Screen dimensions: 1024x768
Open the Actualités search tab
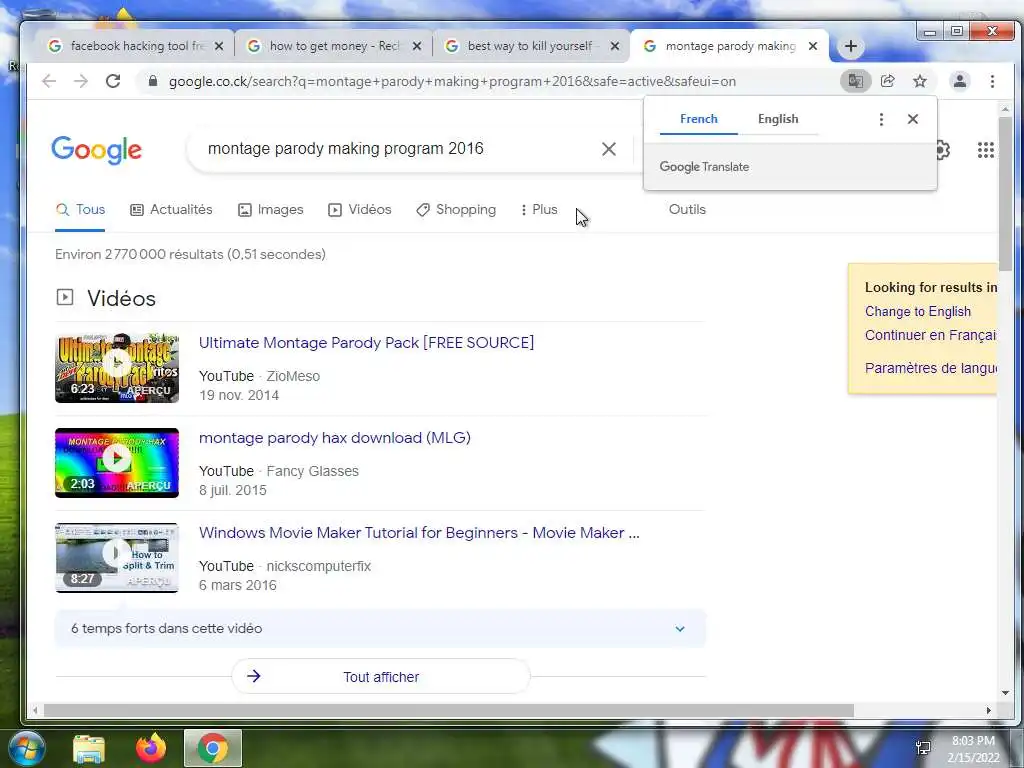click(x=171, y=210)
